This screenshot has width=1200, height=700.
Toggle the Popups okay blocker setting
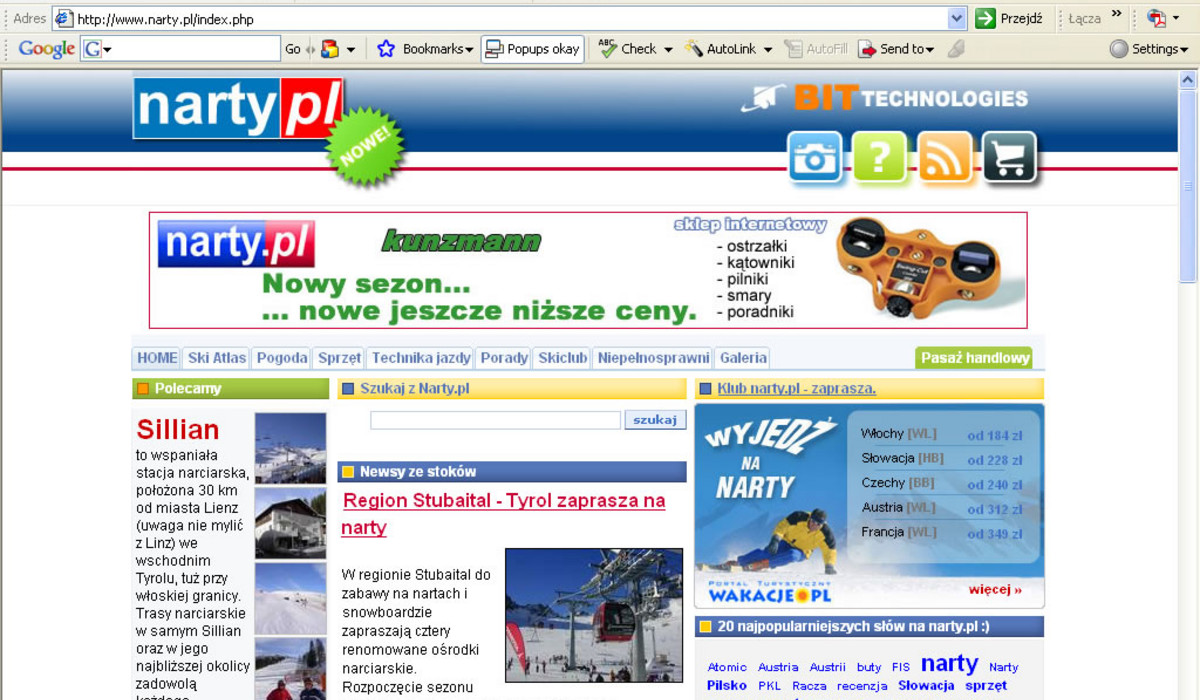point(532,47)
